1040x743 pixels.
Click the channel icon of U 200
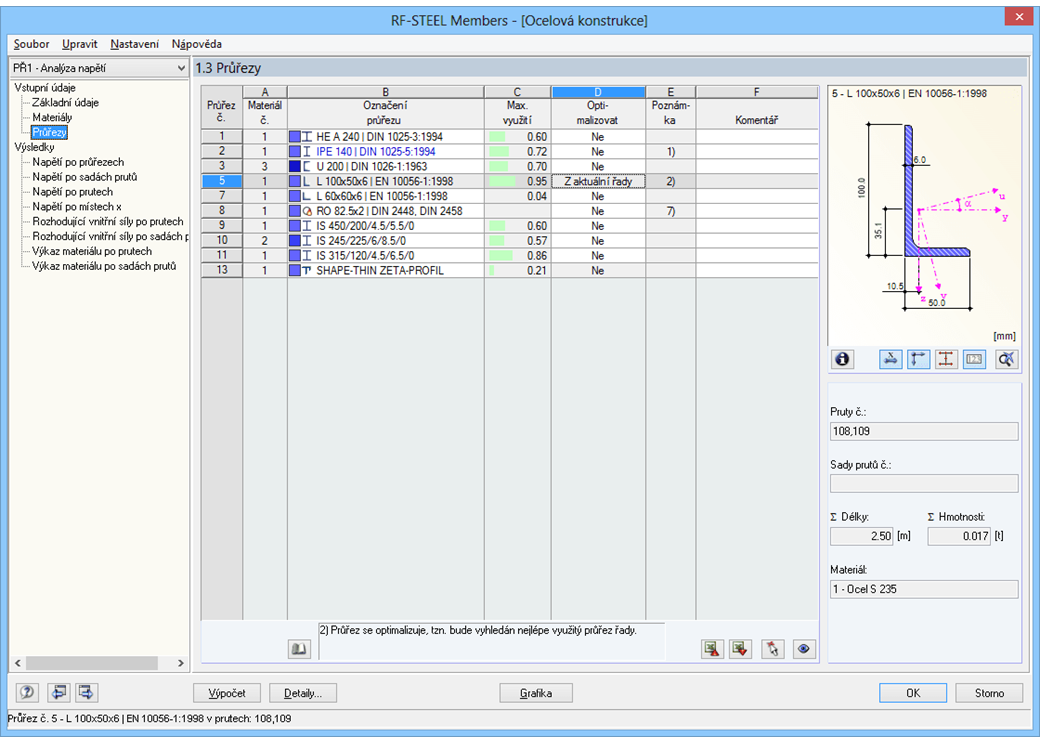307,167
